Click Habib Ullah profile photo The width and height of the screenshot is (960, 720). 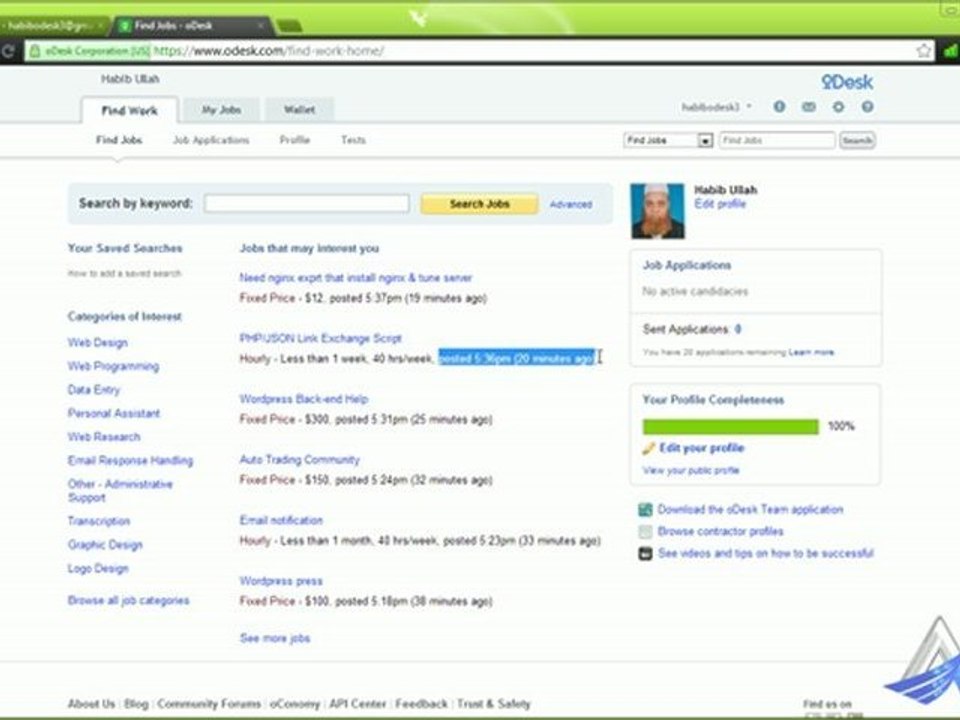pos(658,211)
